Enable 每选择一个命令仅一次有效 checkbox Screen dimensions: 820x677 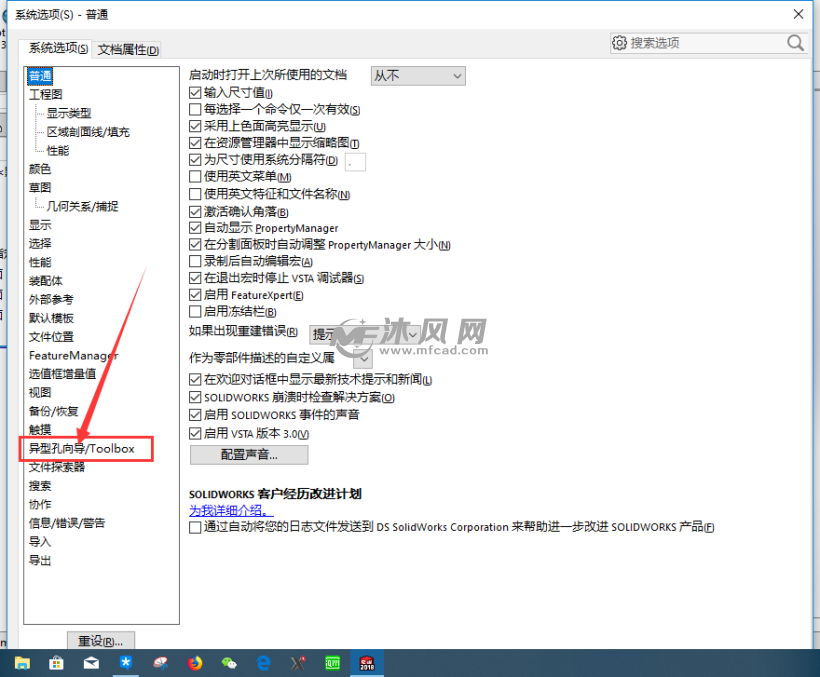click(195, 110)
